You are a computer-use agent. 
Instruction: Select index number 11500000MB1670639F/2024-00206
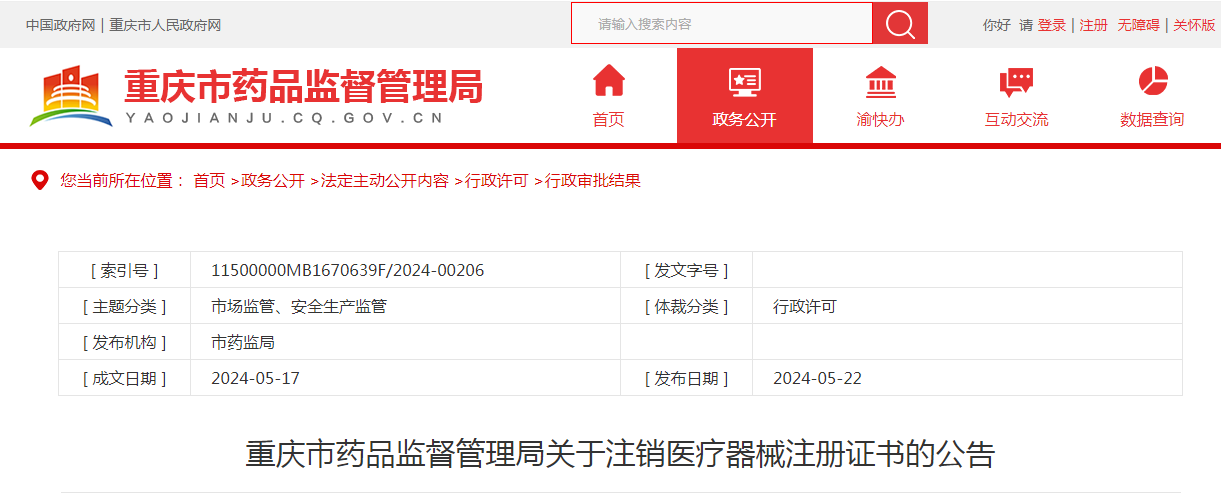(348, 271)
